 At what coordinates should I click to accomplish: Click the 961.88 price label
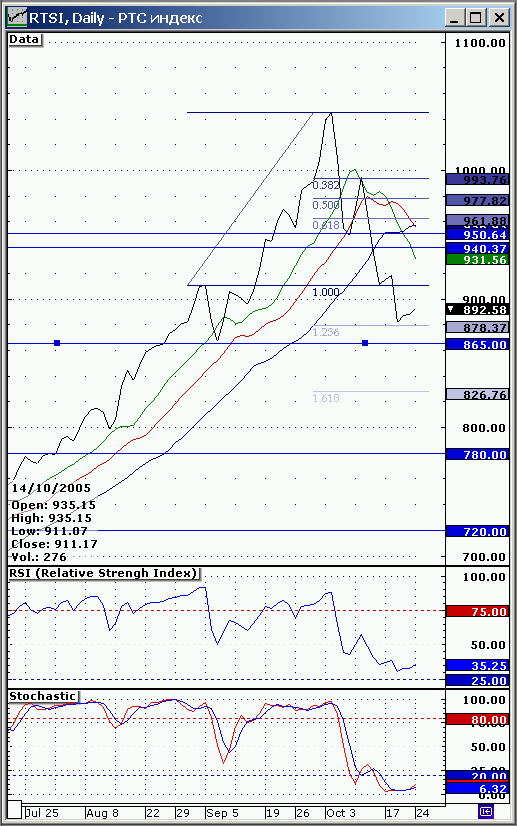coord(477,221)
